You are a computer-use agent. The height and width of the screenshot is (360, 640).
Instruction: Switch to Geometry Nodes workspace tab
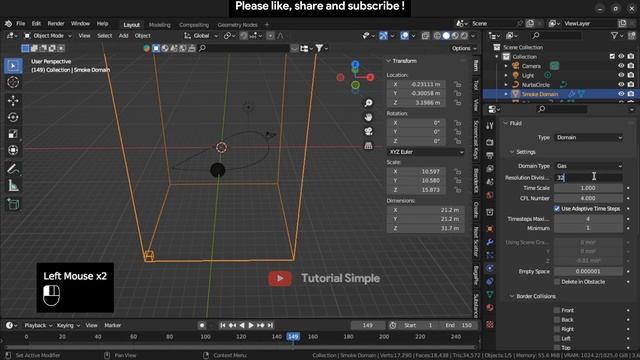point(237,25)
